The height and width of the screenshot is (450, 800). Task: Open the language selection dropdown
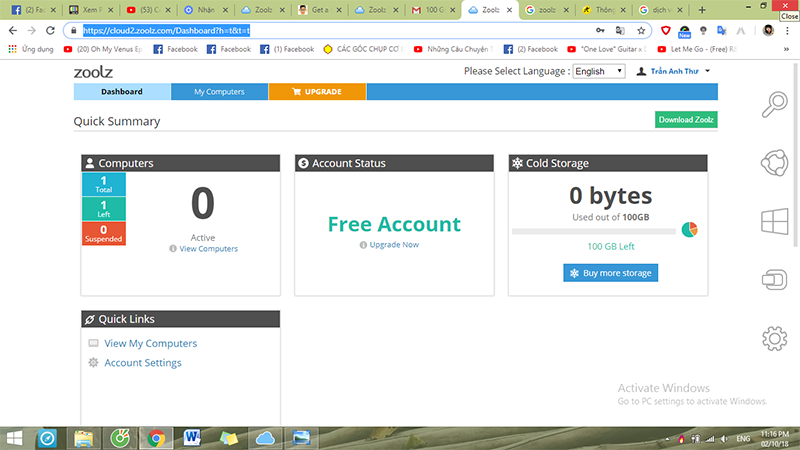point(599,71)
